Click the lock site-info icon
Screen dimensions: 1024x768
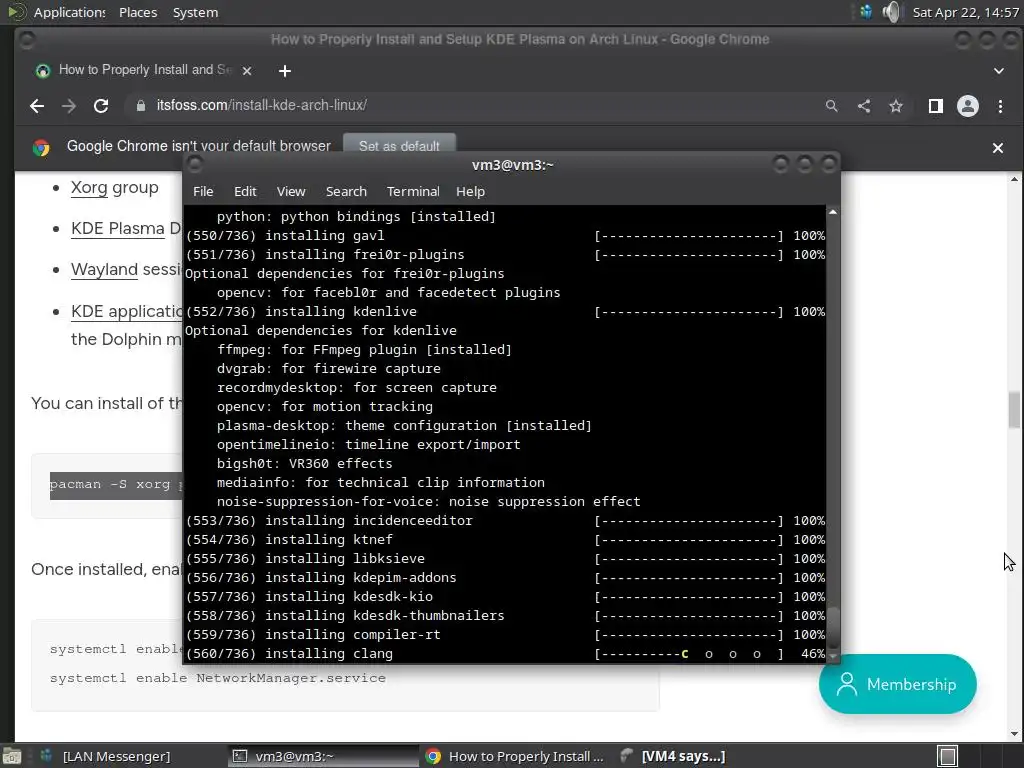click(x=140, y=105)
